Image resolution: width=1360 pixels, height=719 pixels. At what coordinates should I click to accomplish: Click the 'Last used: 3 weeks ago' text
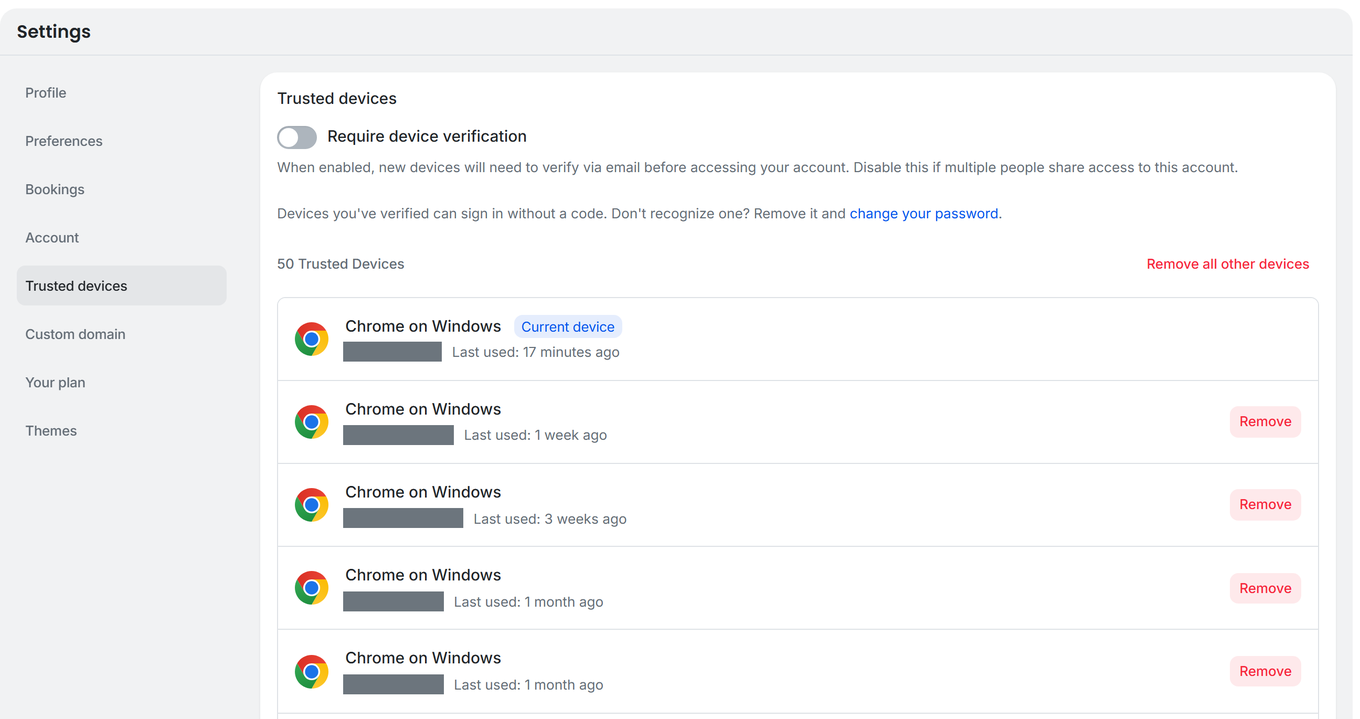click(x=550, y=519)
